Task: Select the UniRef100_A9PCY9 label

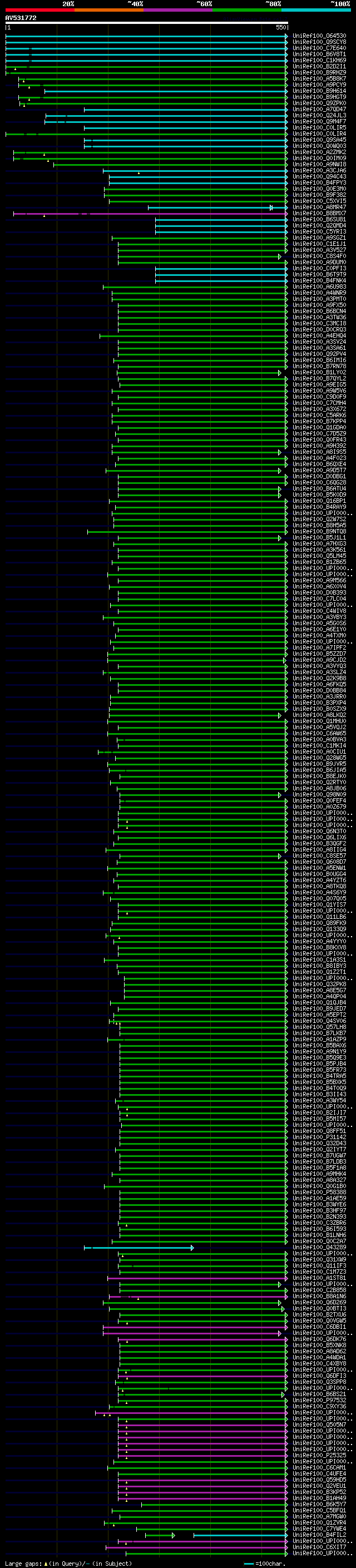Action: (319, 85)
